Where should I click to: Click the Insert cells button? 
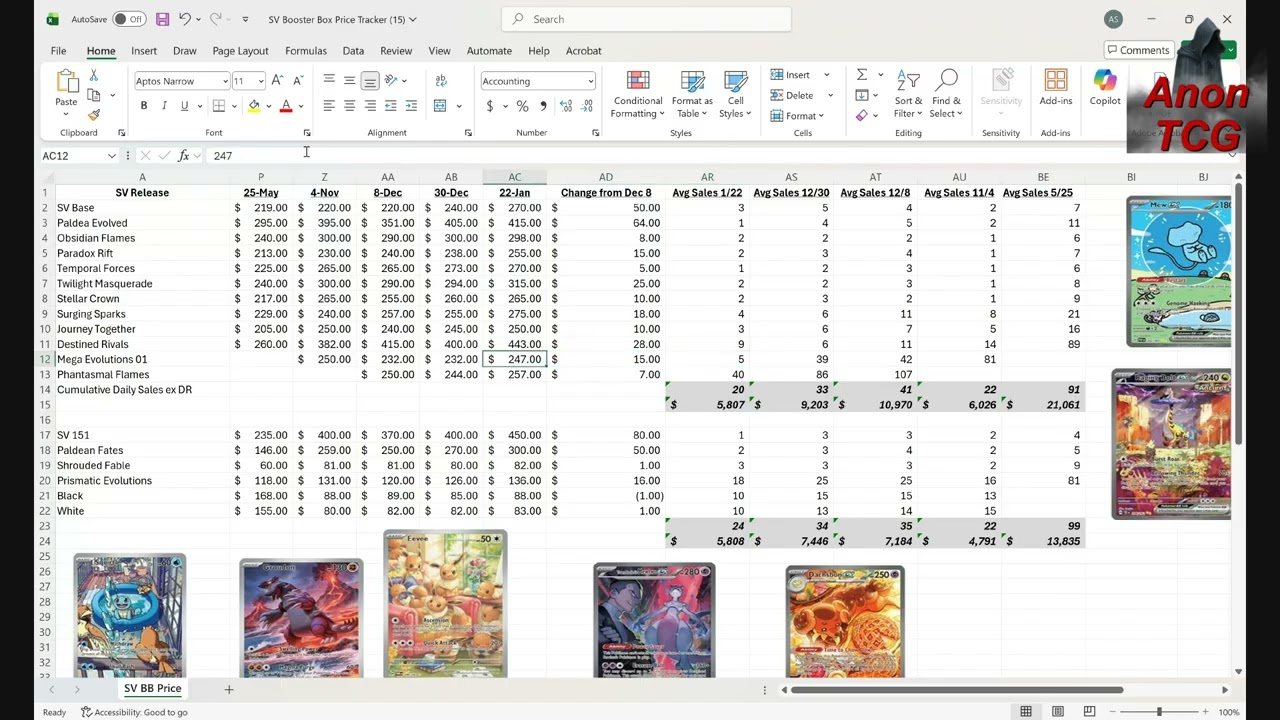790,75
